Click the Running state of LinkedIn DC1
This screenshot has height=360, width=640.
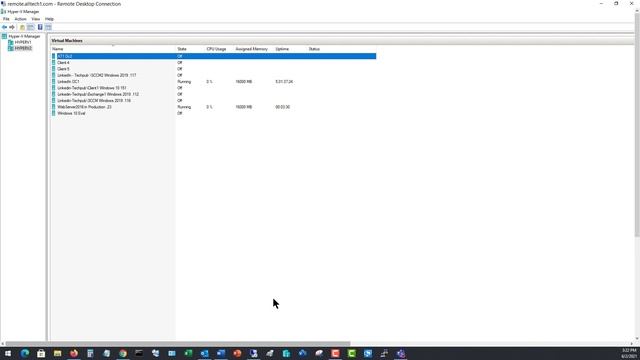pyautogui.click(x=184, y=82)
